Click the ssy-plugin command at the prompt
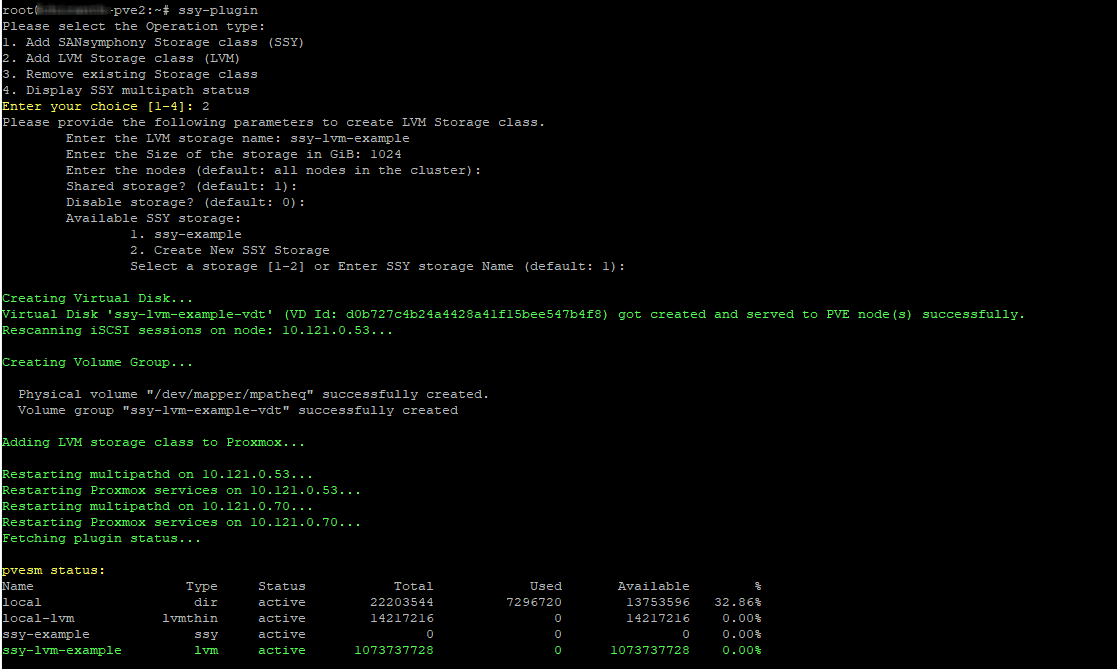This screenshot has width=1117, height=669. pyautogui.click(x=217, y=10)
